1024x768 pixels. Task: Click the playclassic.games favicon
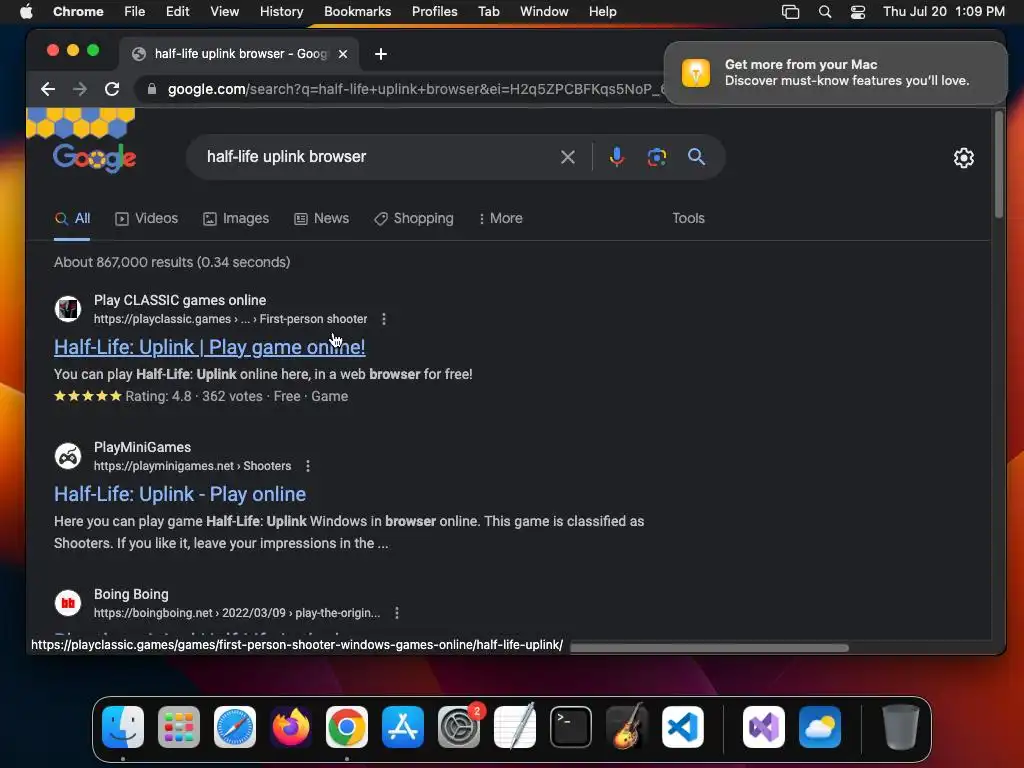68,309
